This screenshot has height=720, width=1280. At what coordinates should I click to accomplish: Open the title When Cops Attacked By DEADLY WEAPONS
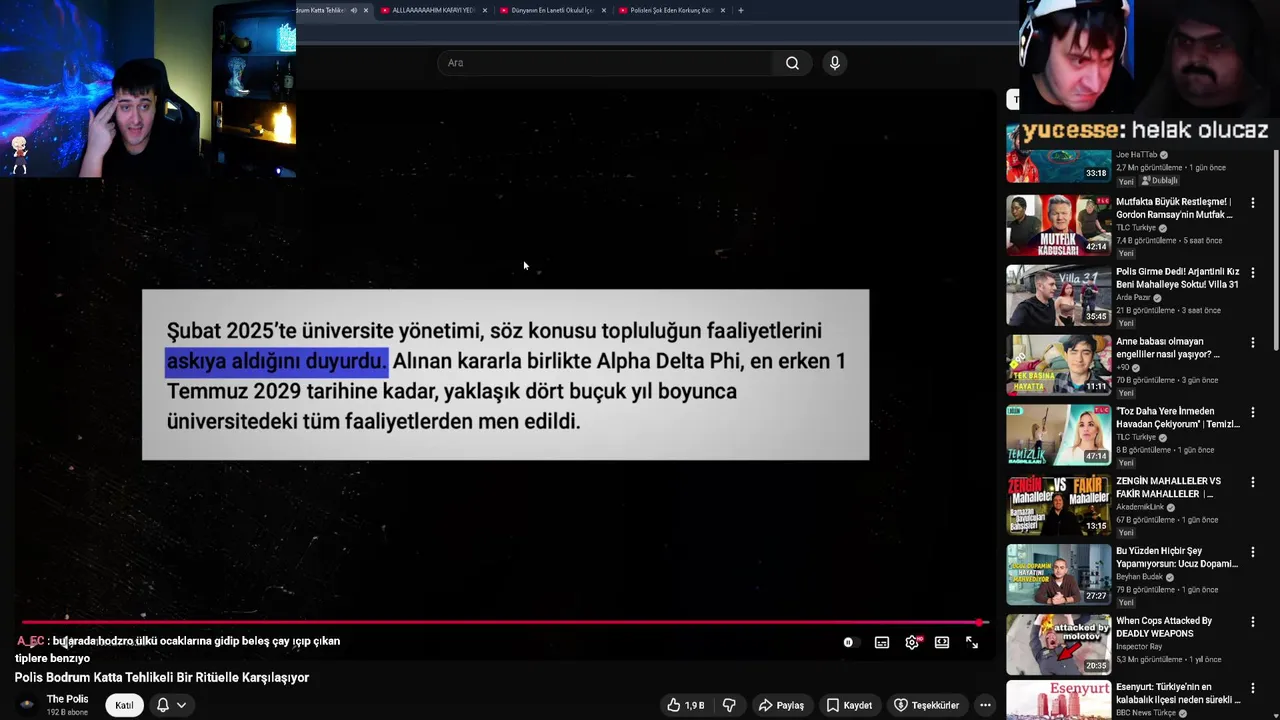[1164, 627]
